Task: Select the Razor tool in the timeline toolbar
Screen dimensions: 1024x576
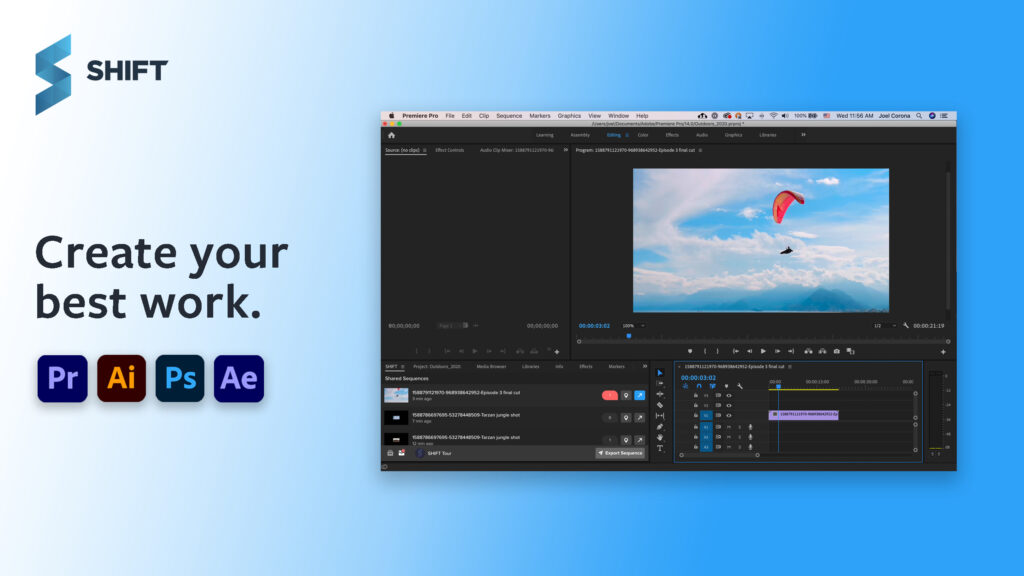Action: click(659, 404)
